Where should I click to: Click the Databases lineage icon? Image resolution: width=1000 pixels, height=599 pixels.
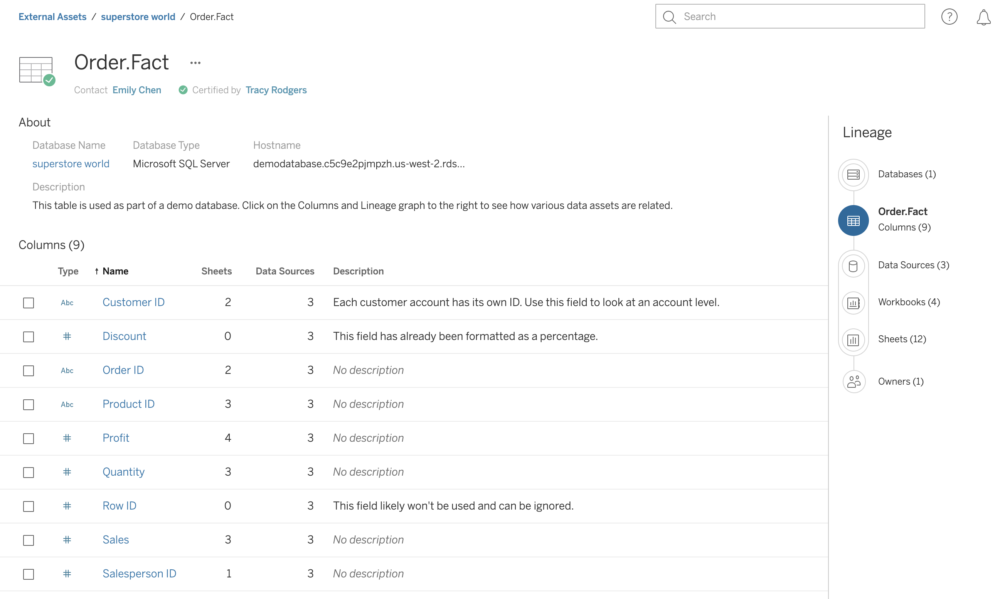tap(853, 174)
